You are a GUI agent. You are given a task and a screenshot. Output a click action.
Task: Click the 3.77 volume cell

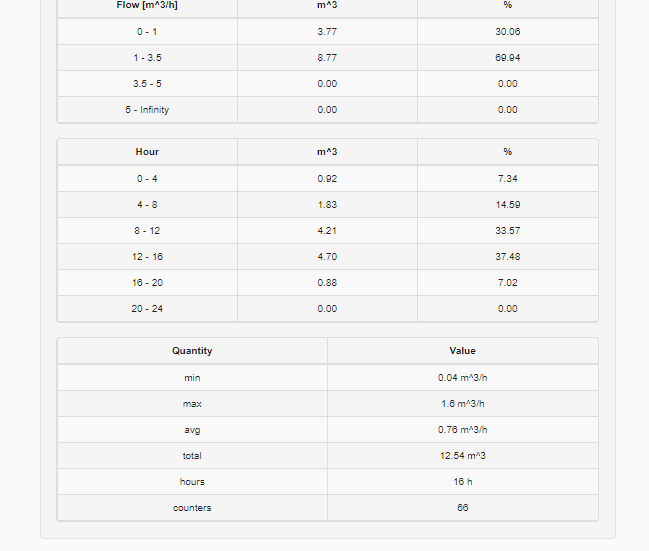[x=327, y=32]
